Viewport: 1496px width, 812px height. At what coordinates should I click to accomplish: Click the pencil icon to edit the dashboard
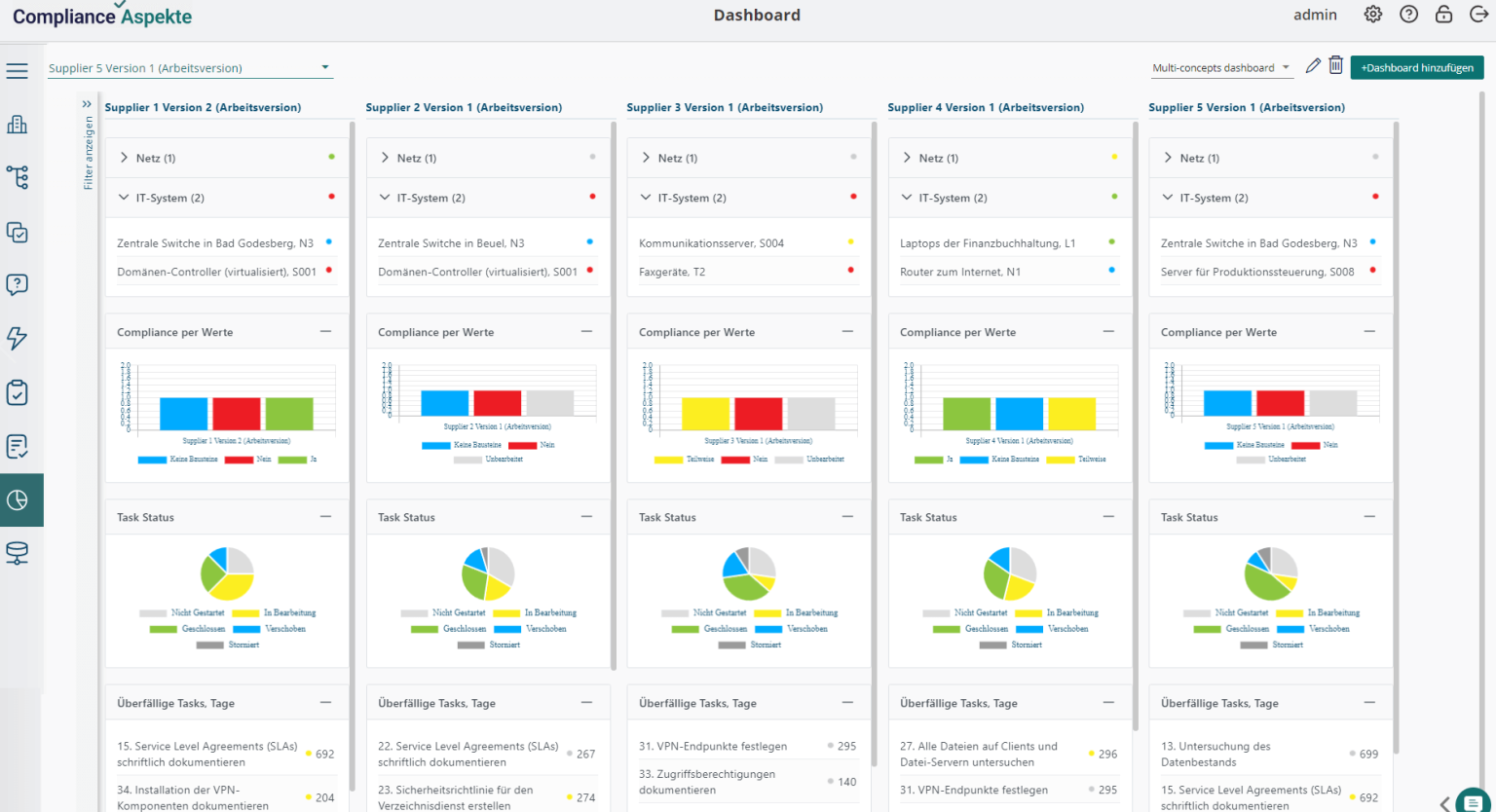click(1312, 64)
